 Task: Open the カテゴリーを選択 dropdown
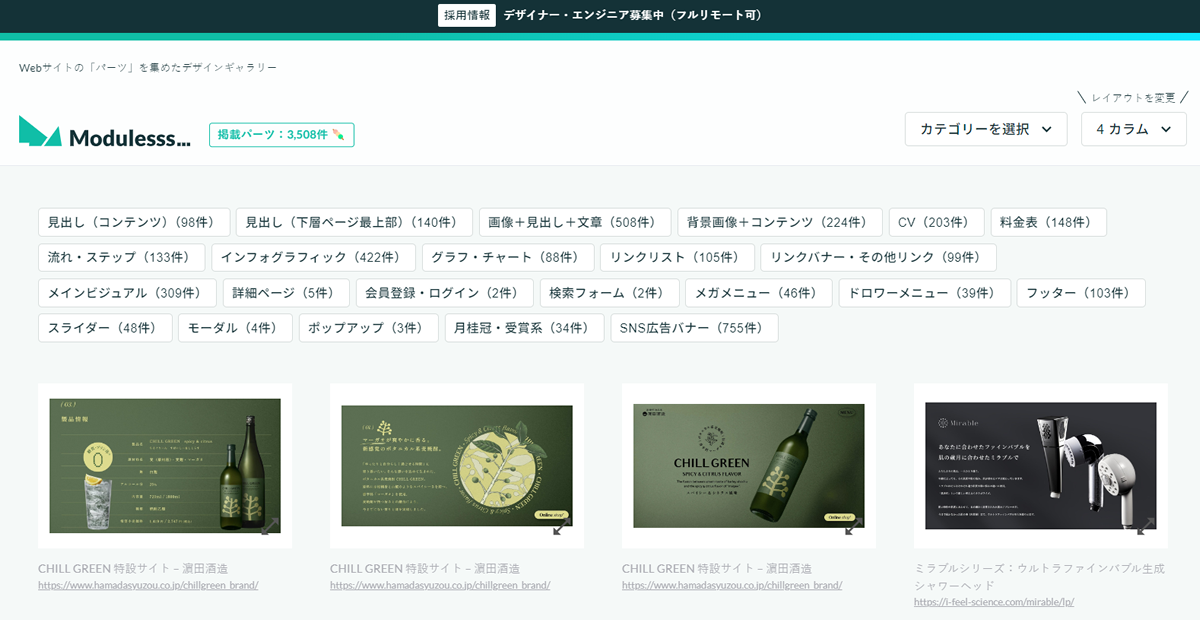click(x=986, y=129)
